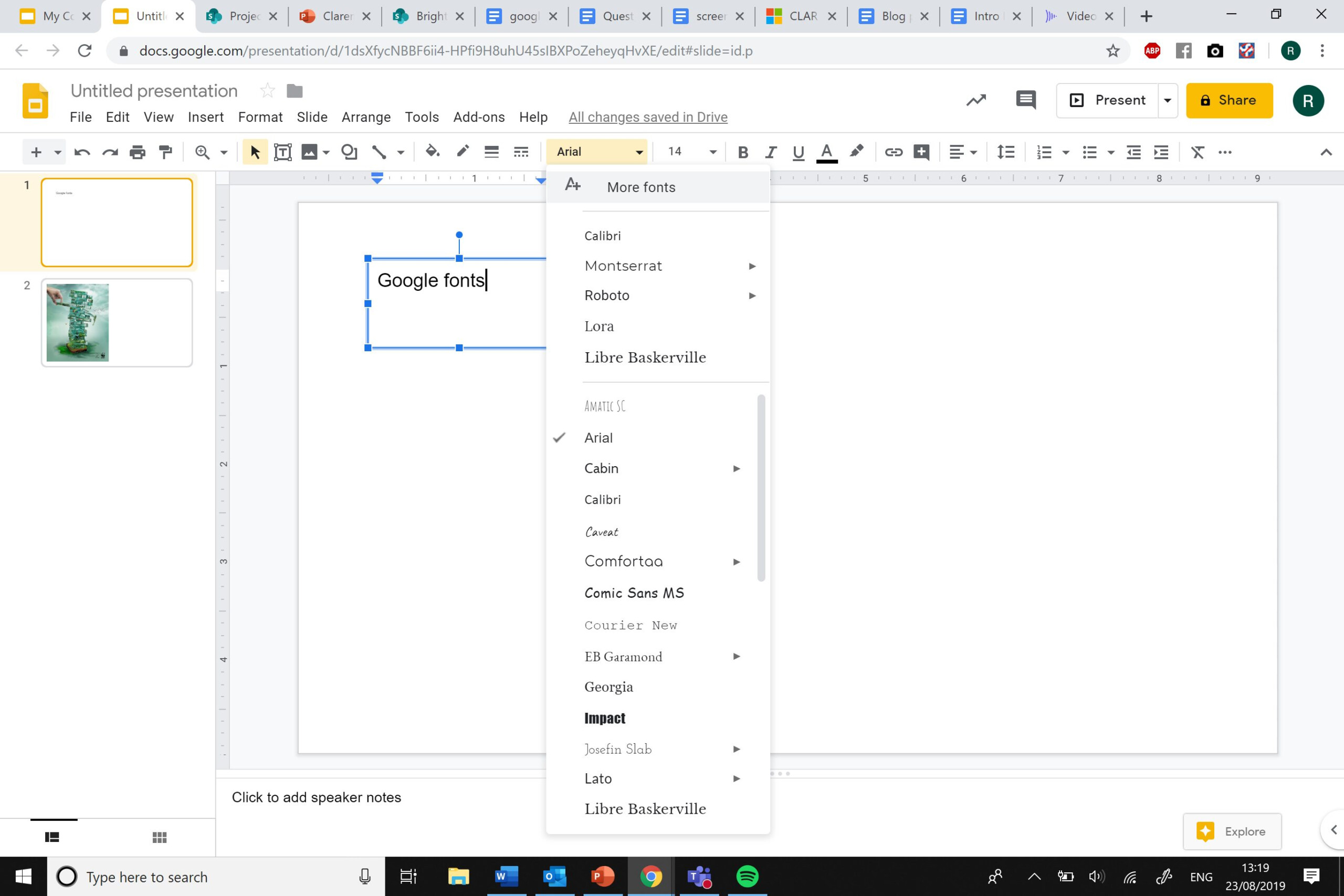This screenshot has height=896, width=1344.
Task: Change font size in size field
Action: point(675,152)
